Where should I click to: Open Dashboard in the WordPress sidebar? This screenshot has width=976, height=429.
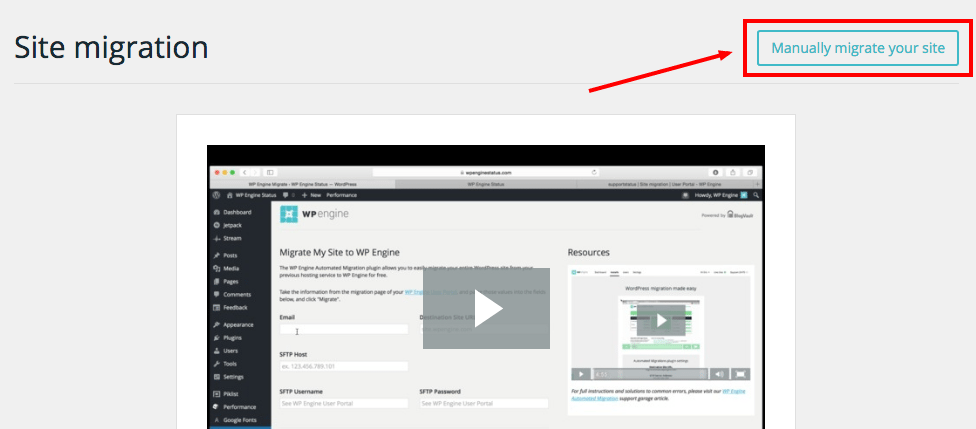(237, 213)
